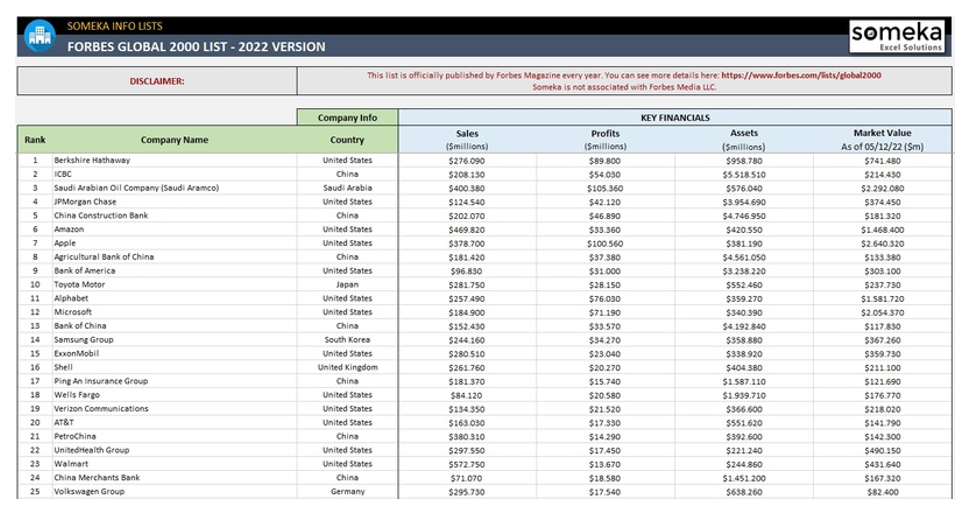965x518 pixels.
Task: Select the Assets ($millions) column header
Action: (x=743, y=140)
